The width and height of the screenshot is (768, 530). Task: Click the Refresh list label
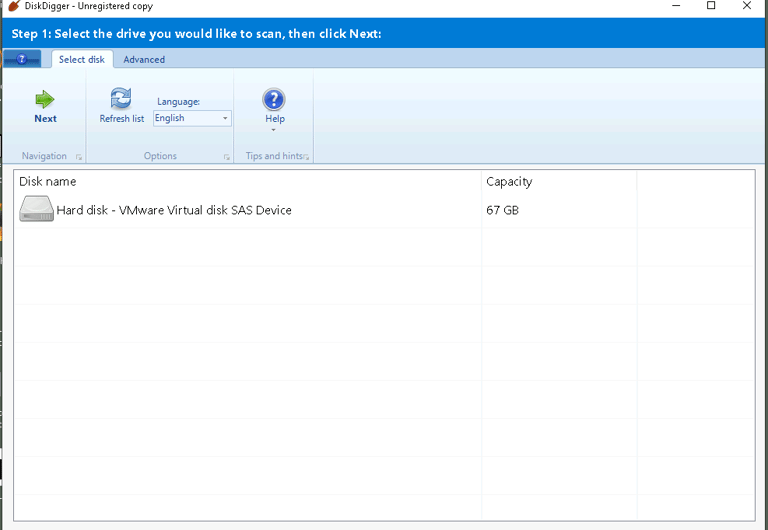(122, 119)
